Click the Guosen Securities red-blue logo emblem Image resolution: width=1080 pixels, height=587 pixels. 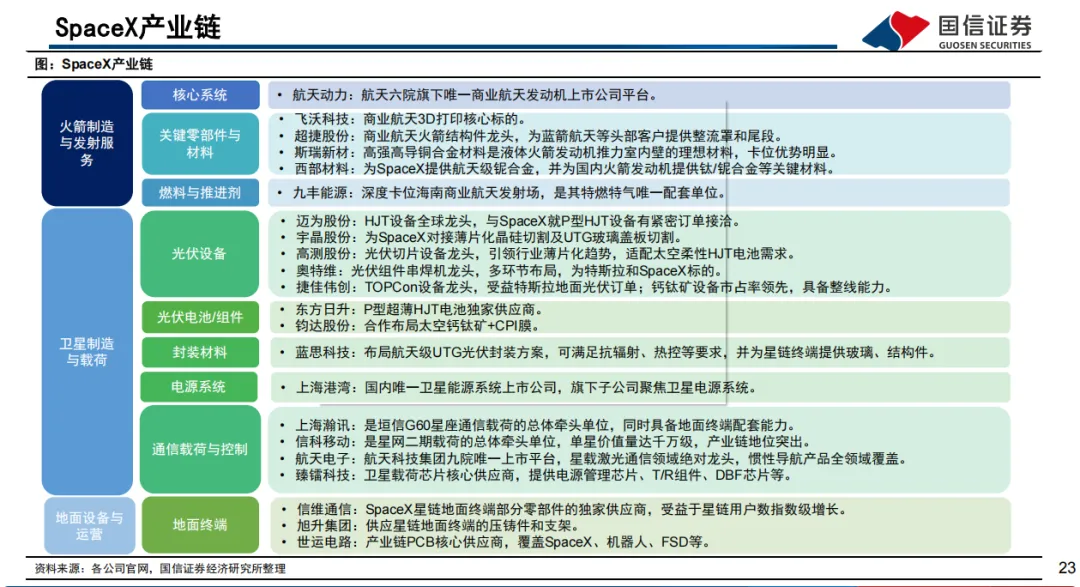(895, 30)
